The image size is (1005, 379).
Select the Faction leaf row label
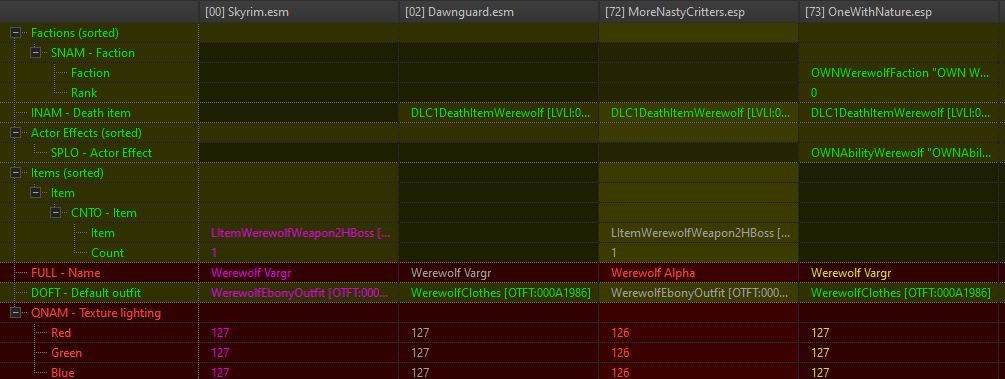point(90,73)
